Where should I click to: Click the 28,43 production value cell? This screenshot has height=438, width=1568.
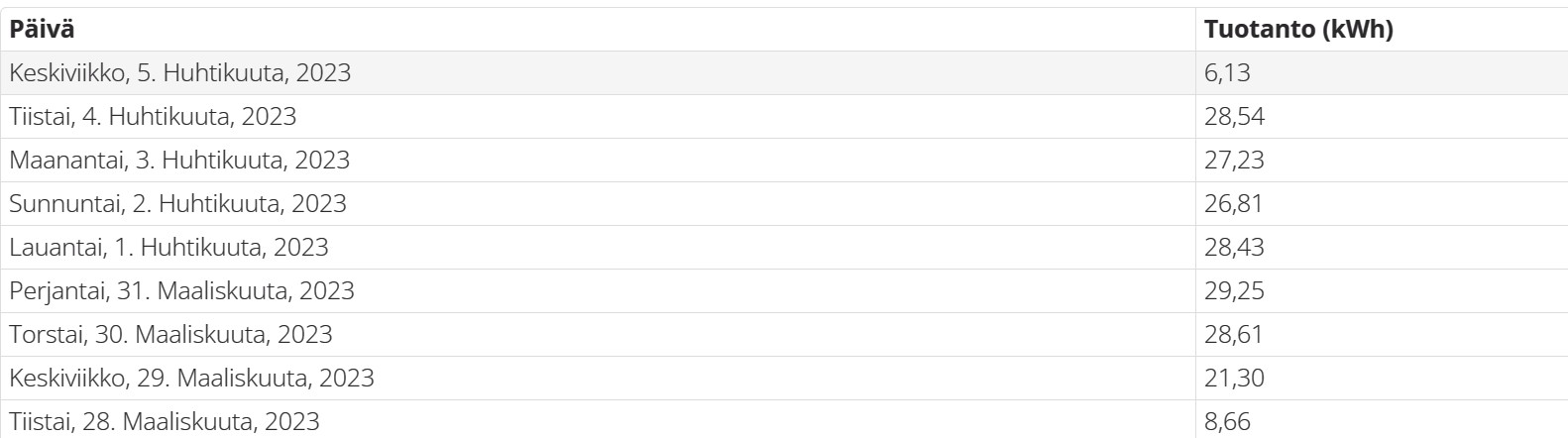[x=1382, y=248]
